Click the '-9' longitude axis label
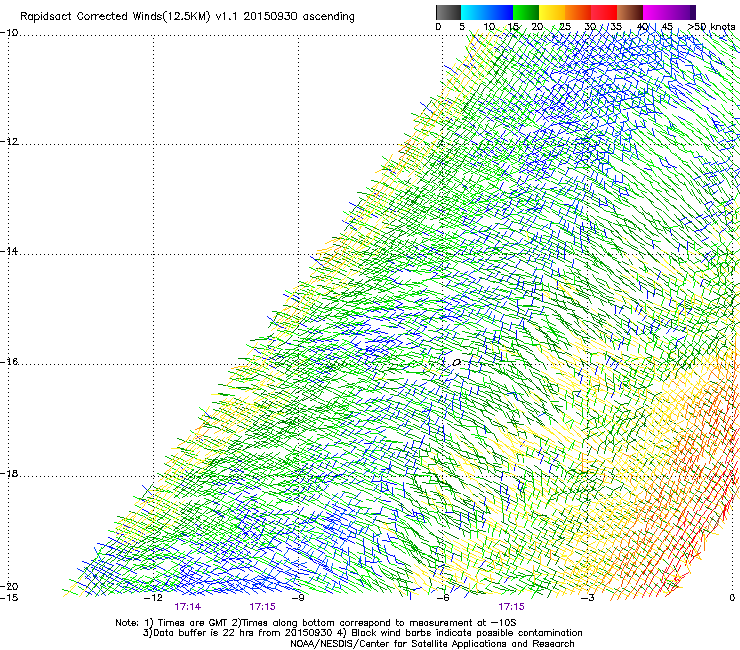Image resolution: width=740 pixels, height=650 pixels. [x=297, y=598]
